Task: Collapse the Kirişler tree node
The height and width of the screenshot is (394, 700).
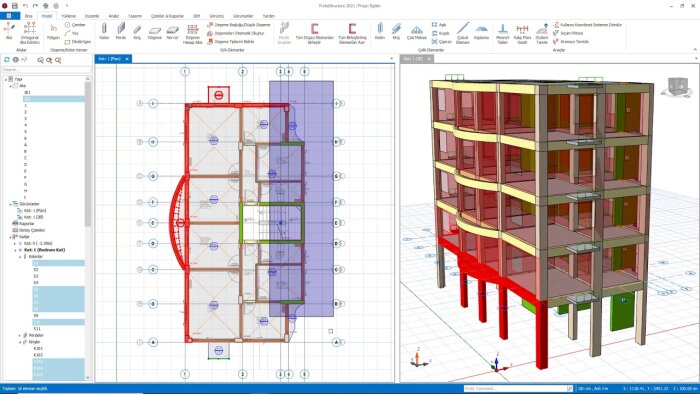Action: [x=20, y=342]
